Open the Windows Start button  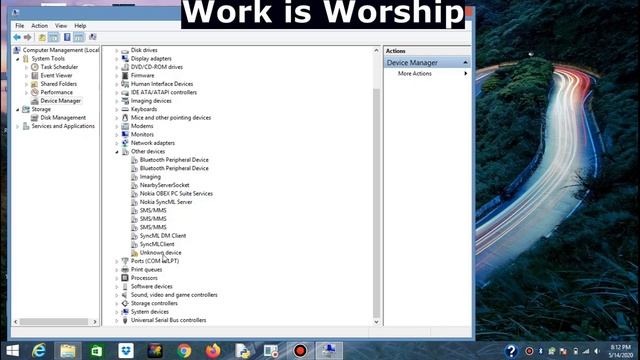[13, 351]
